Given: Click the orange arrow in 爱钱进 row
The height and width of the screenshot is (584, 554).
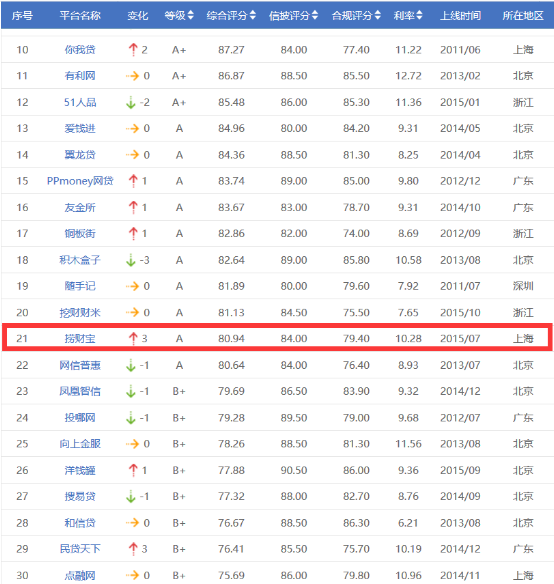Looking at the screenshot, I should click(x=132, y=128).
